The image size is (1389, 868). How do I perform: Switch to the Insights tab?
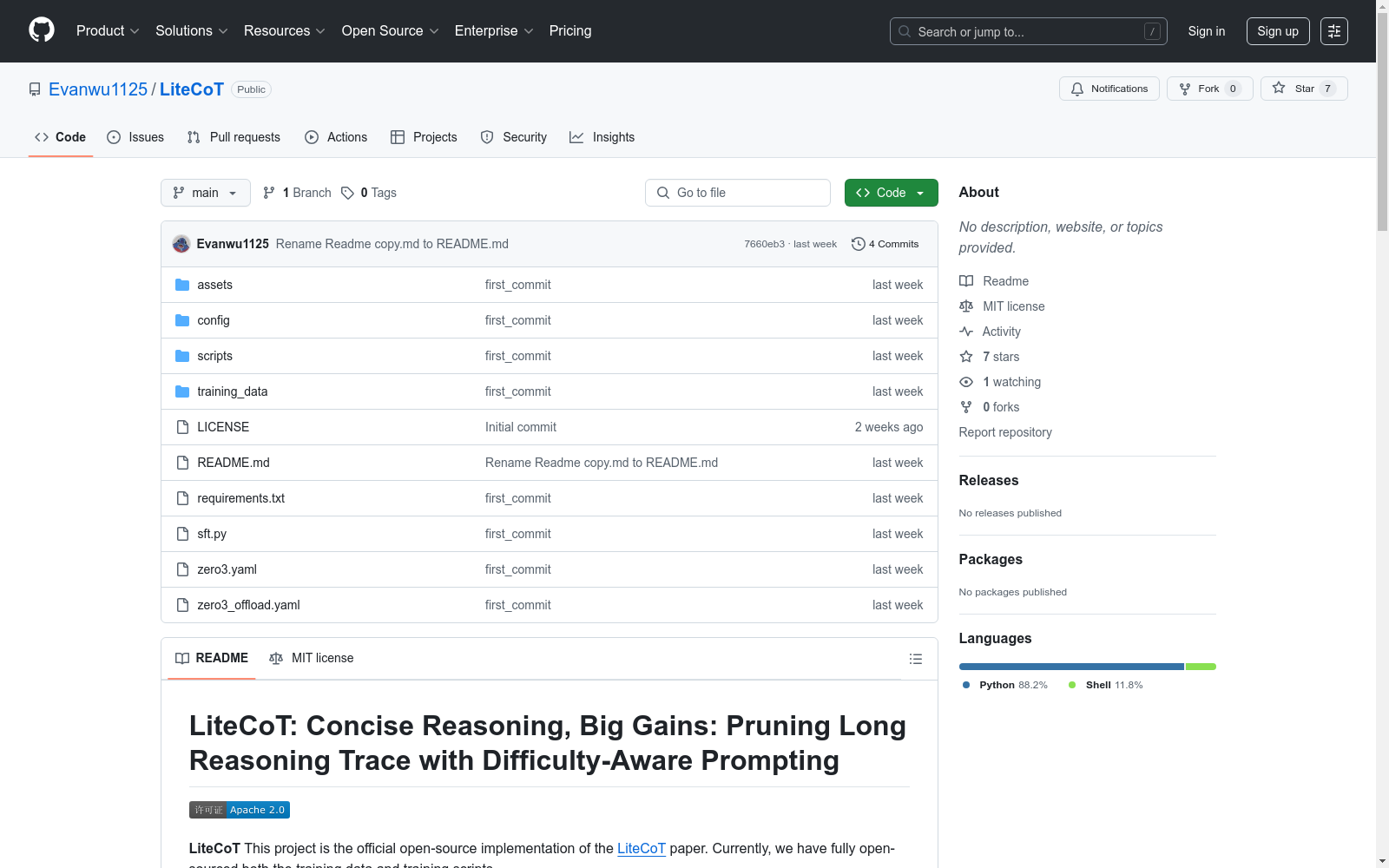click(602, 137)
